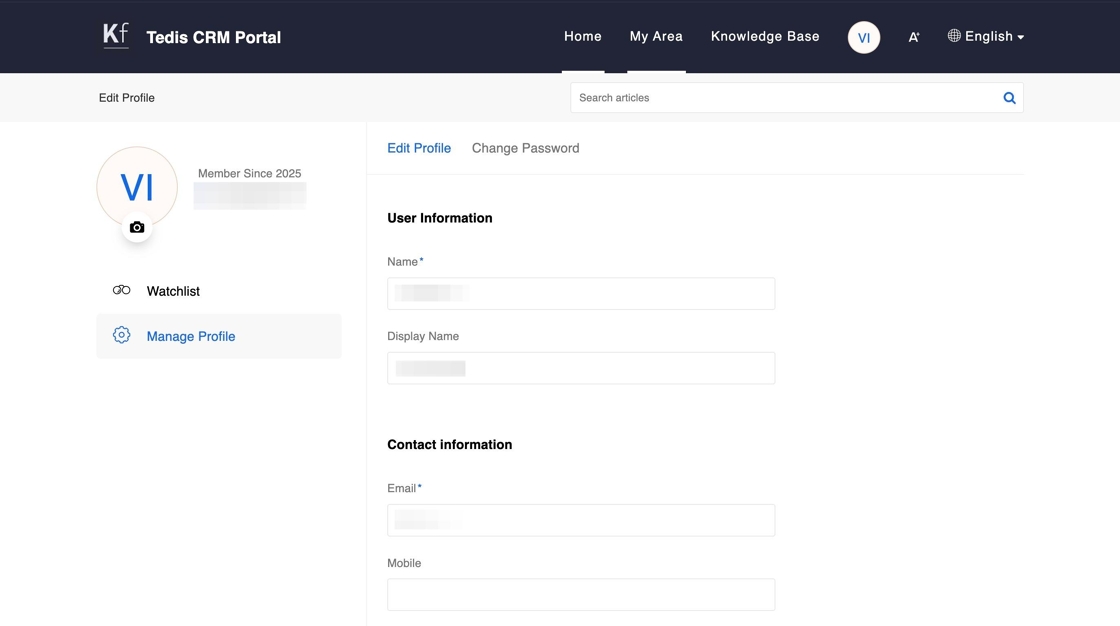The width and height of the screenshot is (1120, 626).
Task: Open the Watchlist link in sidebar
Action: [x=173, y=291]
